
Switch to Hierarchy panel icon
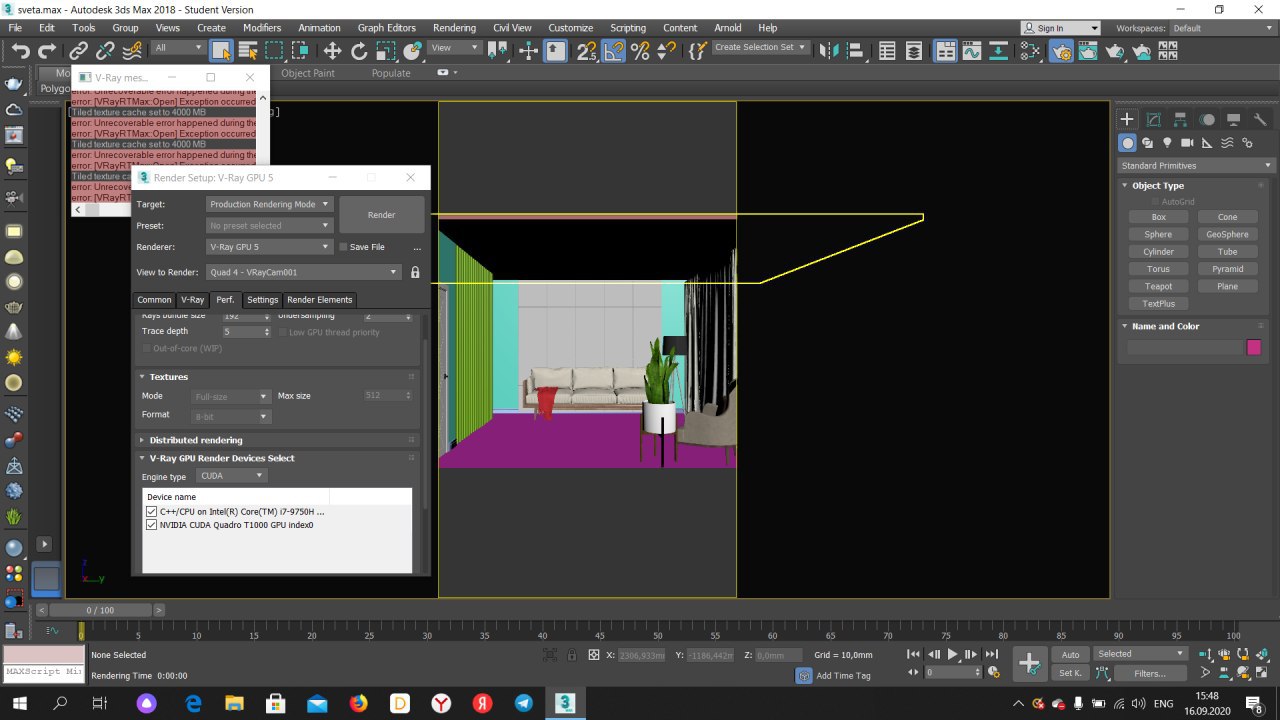[x=1181, y=119]
